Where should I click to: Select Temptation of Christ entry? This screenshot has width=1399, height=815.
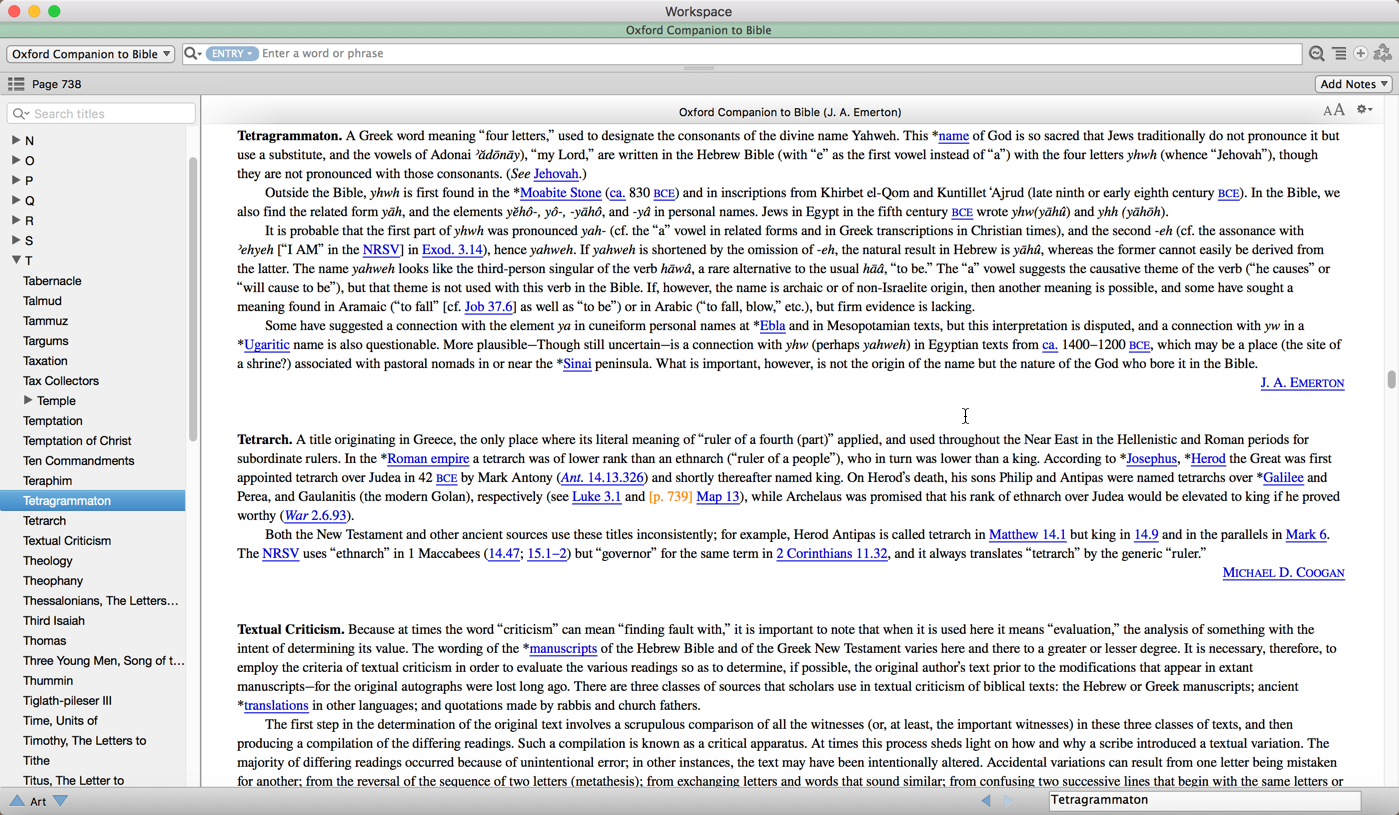pyautogui.click(x=77, y=441)
